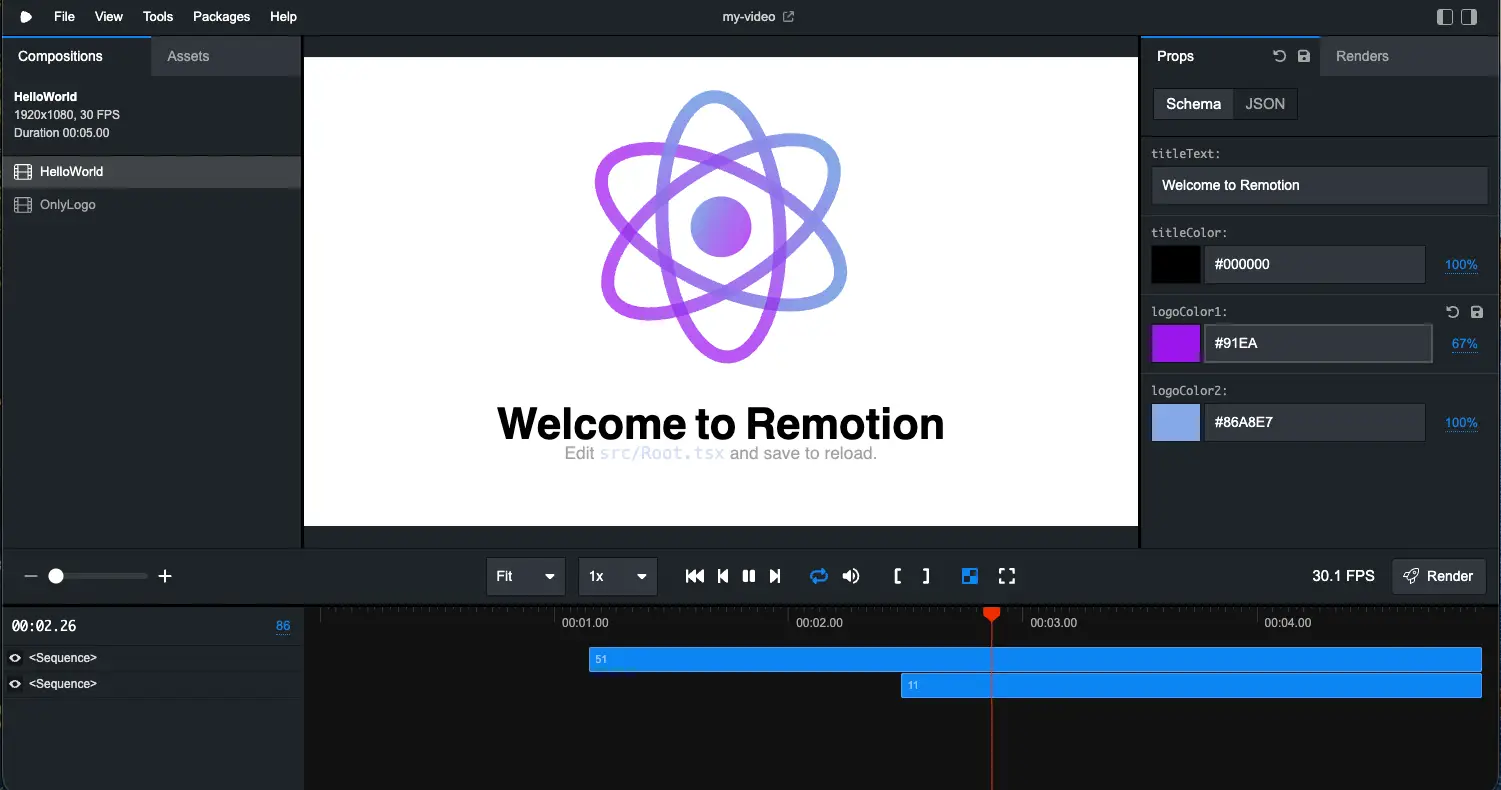Click the timeline zoom slider handle
The image size is (1501, 790).
pos(56,576)
